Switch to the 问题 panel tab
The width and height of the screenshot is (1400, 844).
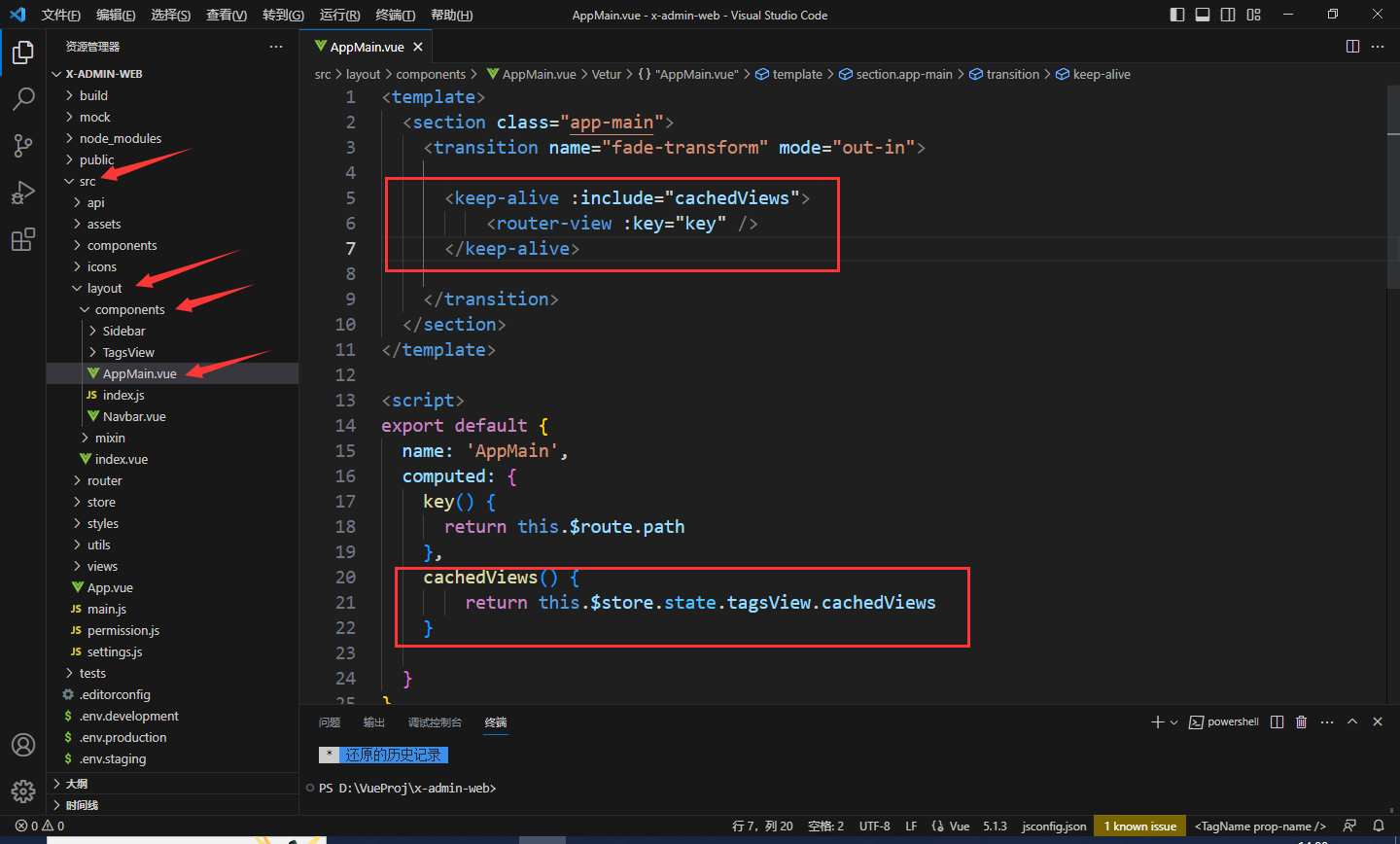point(330,722)
